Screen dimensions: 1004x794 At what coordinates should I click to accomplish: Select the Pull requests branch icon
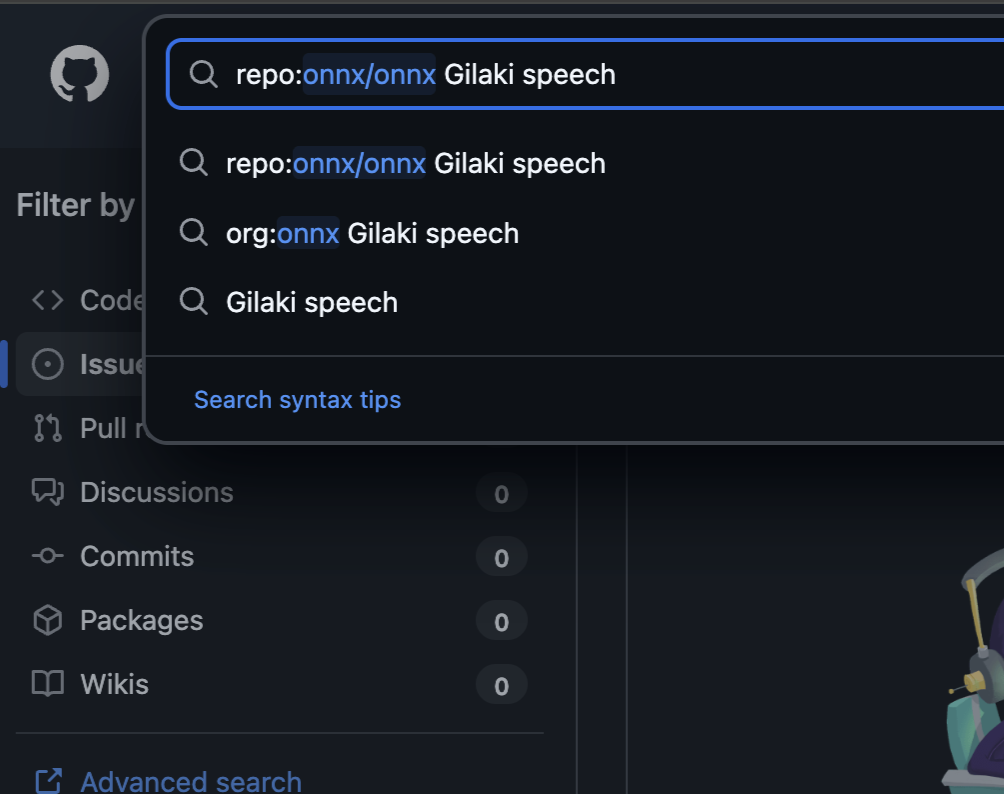point(47,428)
